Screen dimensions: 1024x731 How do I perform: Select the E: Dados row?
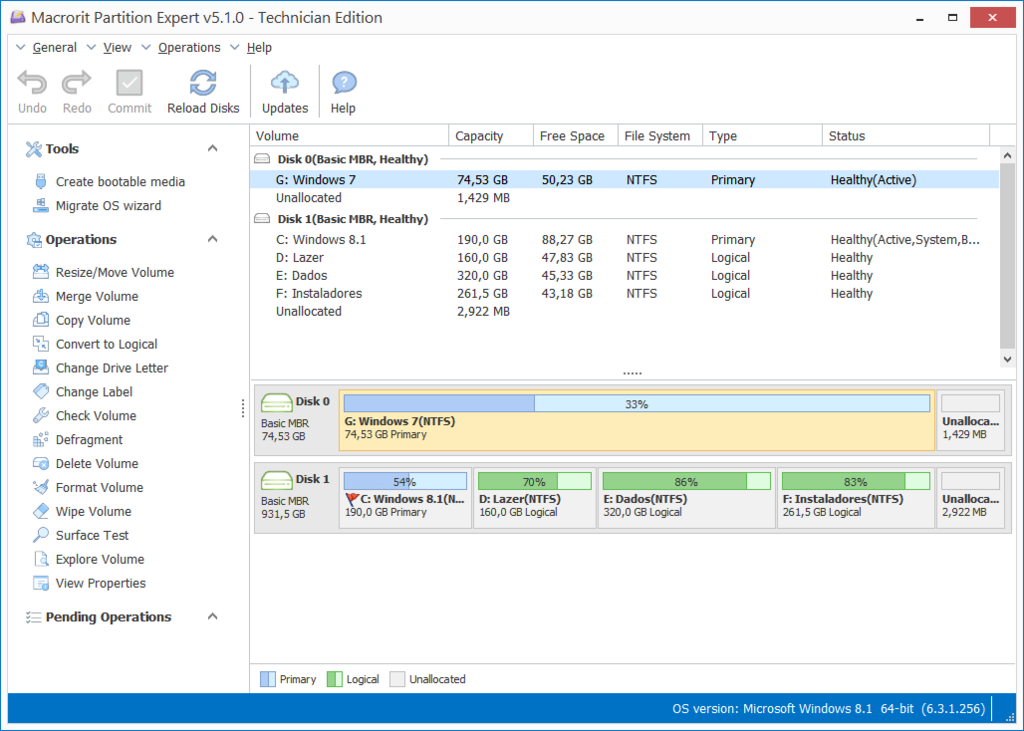click(624, 276)
